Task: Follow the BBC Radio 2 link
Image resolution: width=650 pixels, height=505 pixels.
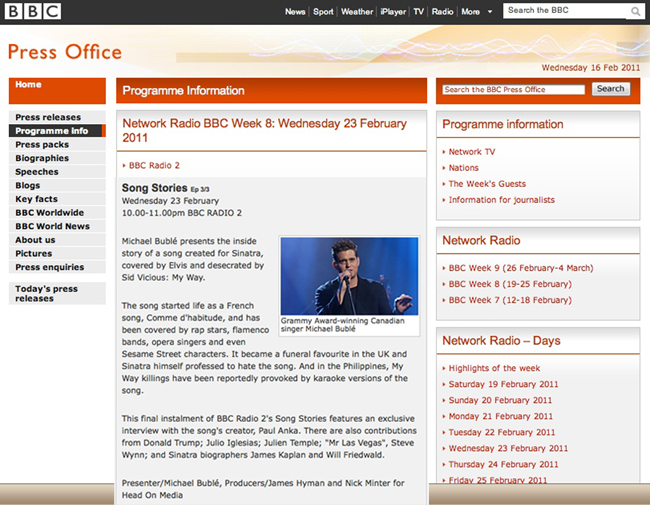Action: [154, 165]
